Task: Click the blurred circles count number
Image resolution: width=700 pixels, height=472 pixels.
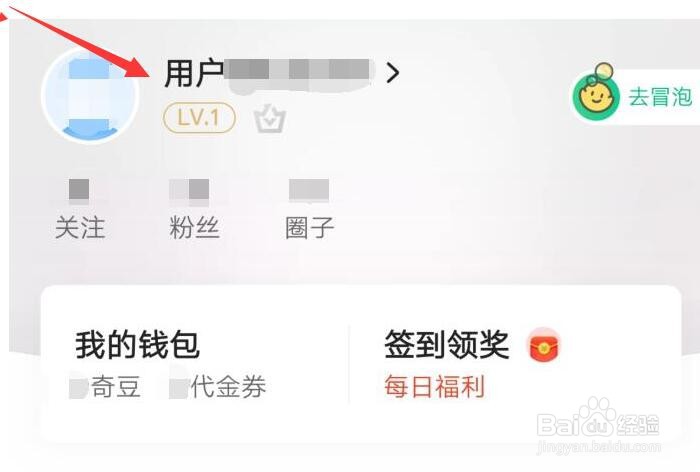Action: (x=309, y=189)
